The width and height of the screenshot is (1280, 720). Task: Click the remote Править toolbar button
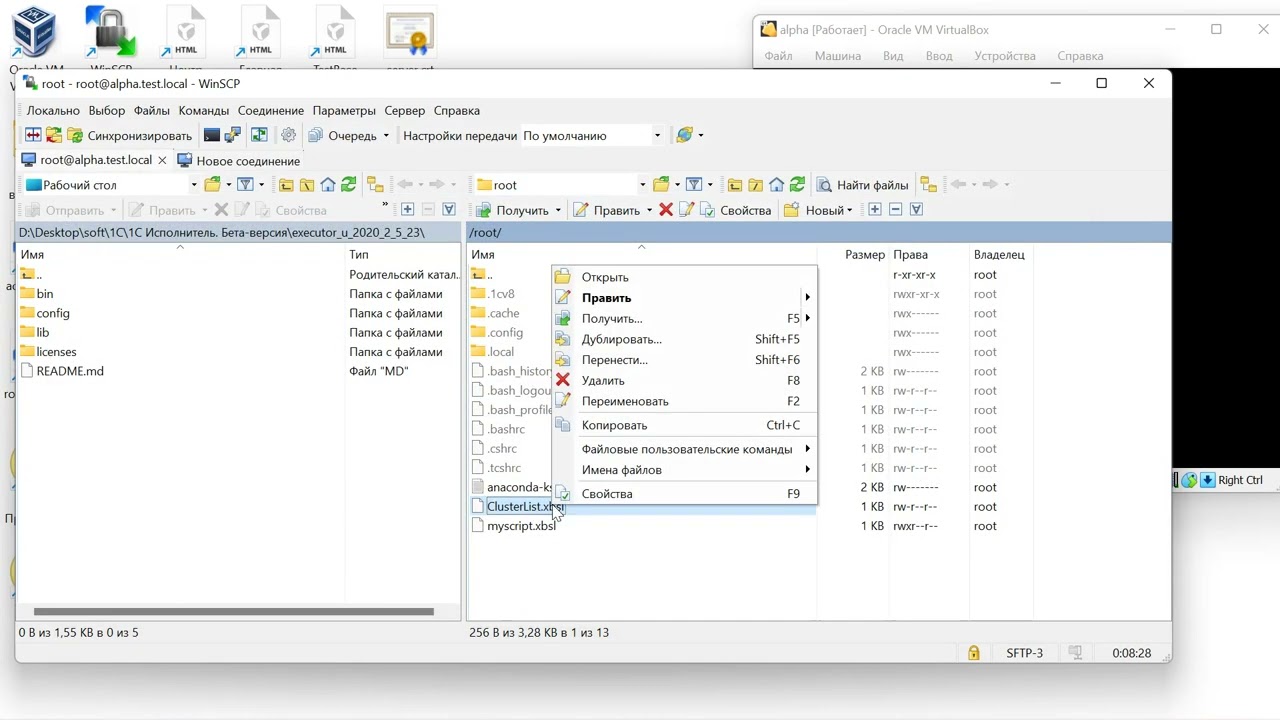[x=607, y=210]
